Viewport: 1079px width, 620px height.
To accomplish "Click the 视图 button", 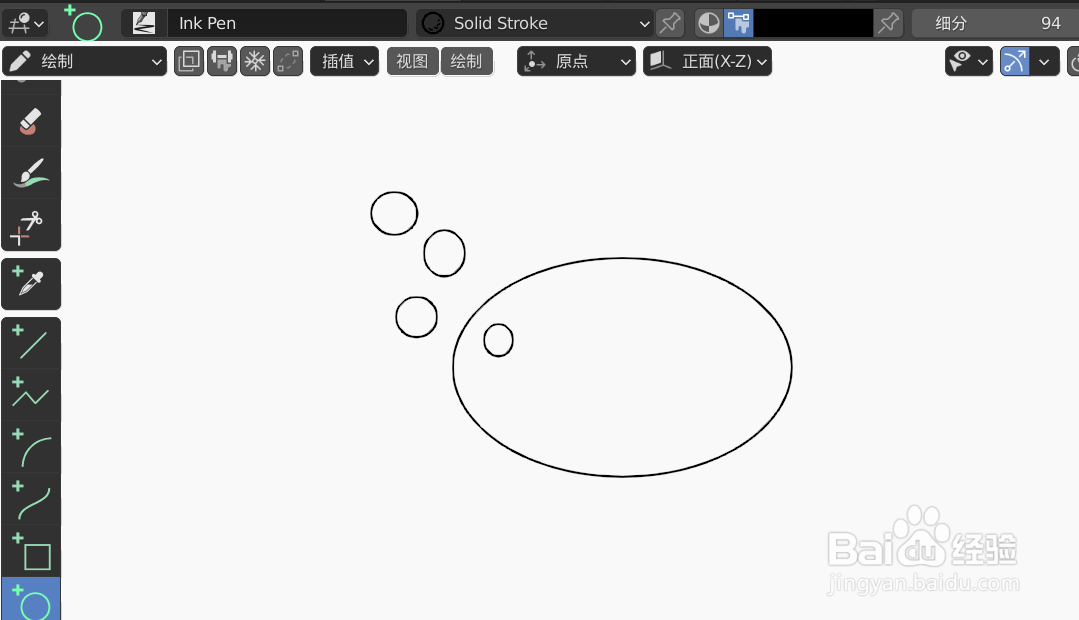I will [x=412, y=61].
